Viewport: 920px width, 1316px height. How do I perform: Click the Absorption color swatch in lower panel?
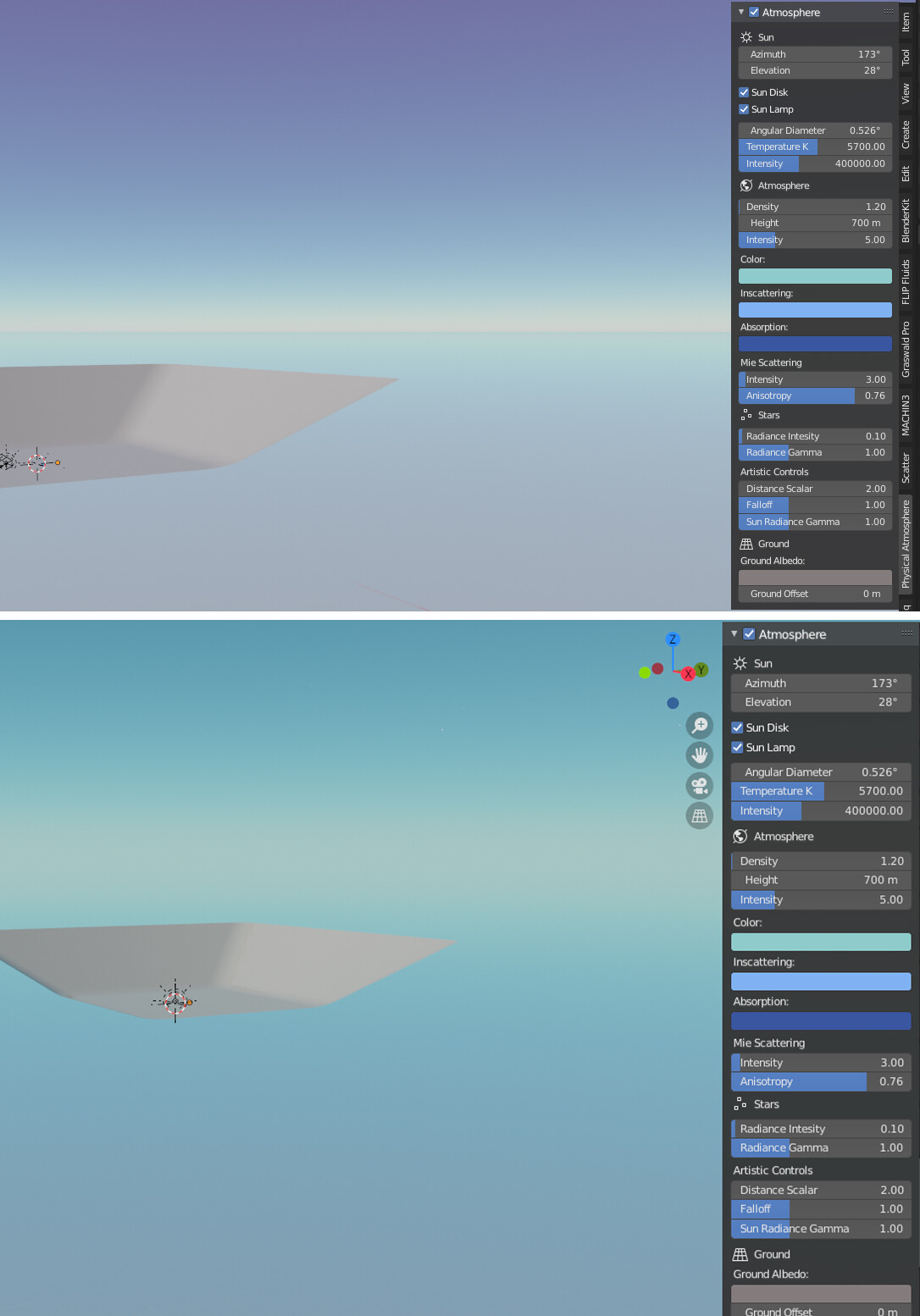point(821,1021)
